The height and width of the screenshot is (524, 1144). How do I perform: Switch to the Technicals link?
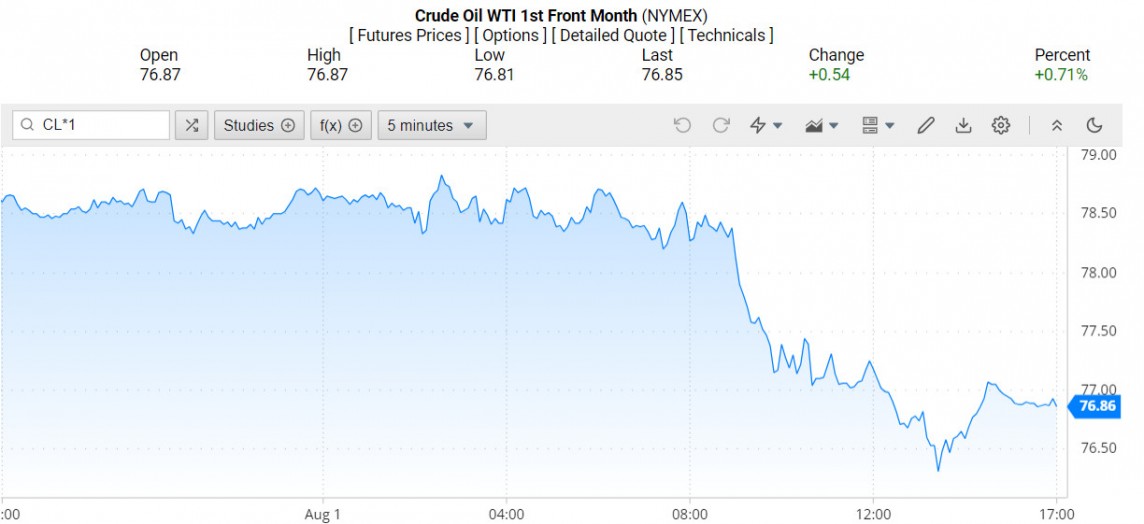pos(726,35)
